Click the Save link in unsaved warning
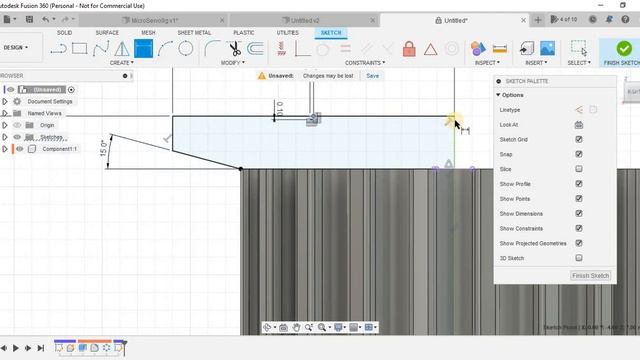Screen dimensions: 640x360 pyautogui.click(x=372, y=76)
